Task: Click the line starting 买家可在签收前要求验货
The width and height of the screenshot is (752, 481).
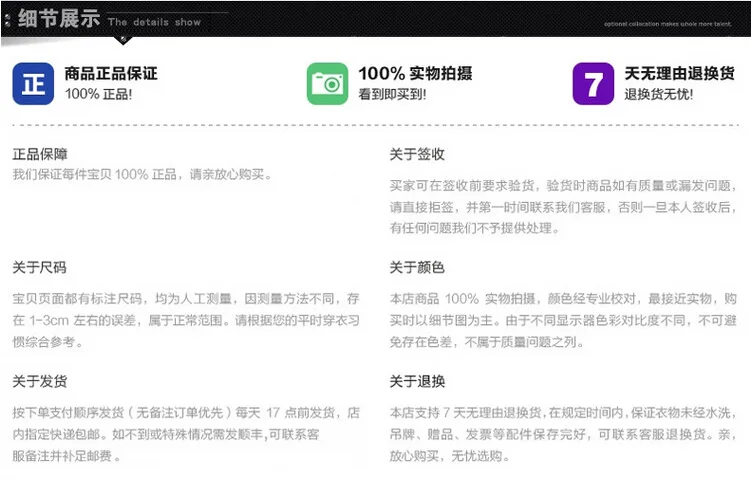Action: click(563, 186)
